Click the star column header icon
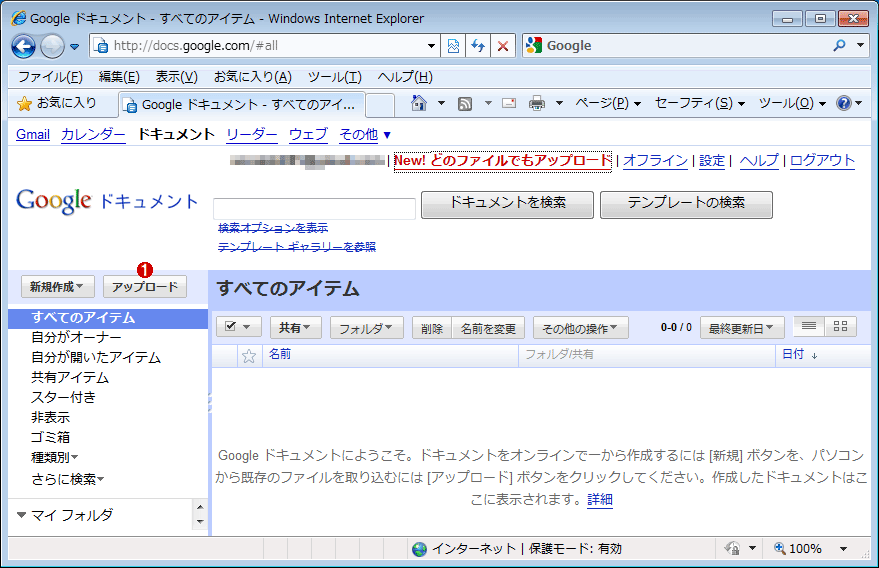The height and width of the screenshot is (568, 879). tap(249, 355)
